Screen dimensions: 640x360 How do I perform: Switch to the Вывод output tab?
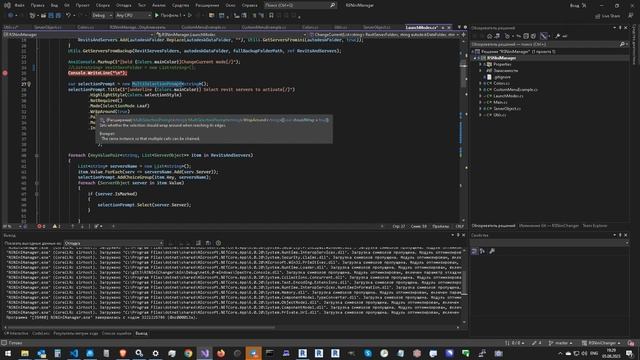tap(141, 333)
